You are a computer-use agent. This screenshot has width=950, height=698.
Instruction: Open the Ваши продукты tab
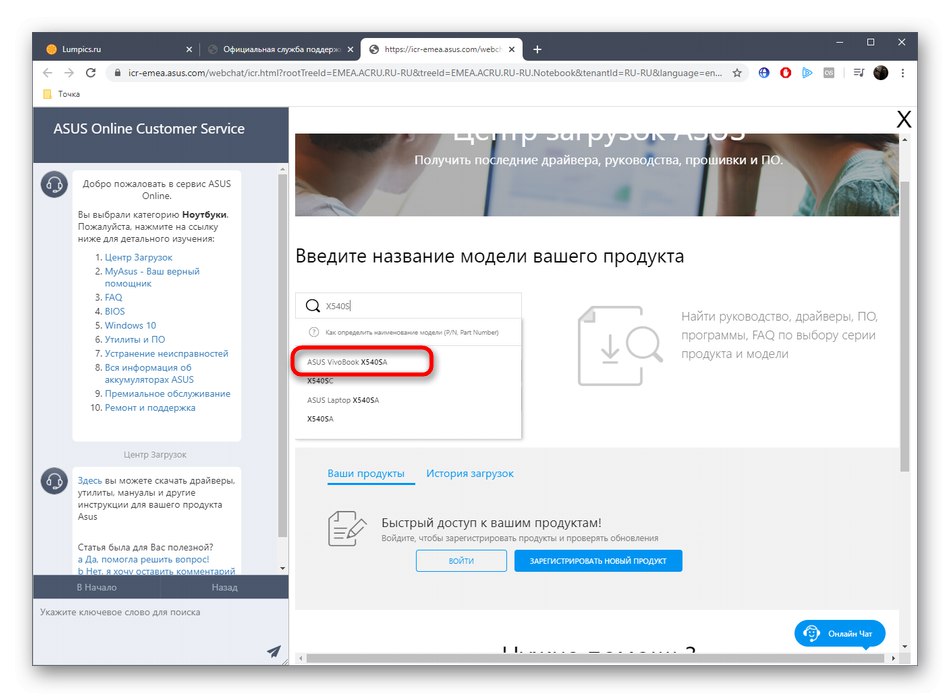point(366,473)
